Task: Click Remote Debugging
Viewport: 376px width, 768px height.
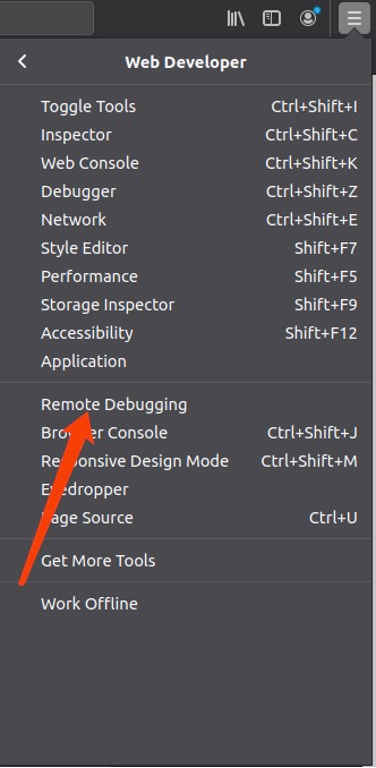Action: pyautogui.click(x=188, y=405)
